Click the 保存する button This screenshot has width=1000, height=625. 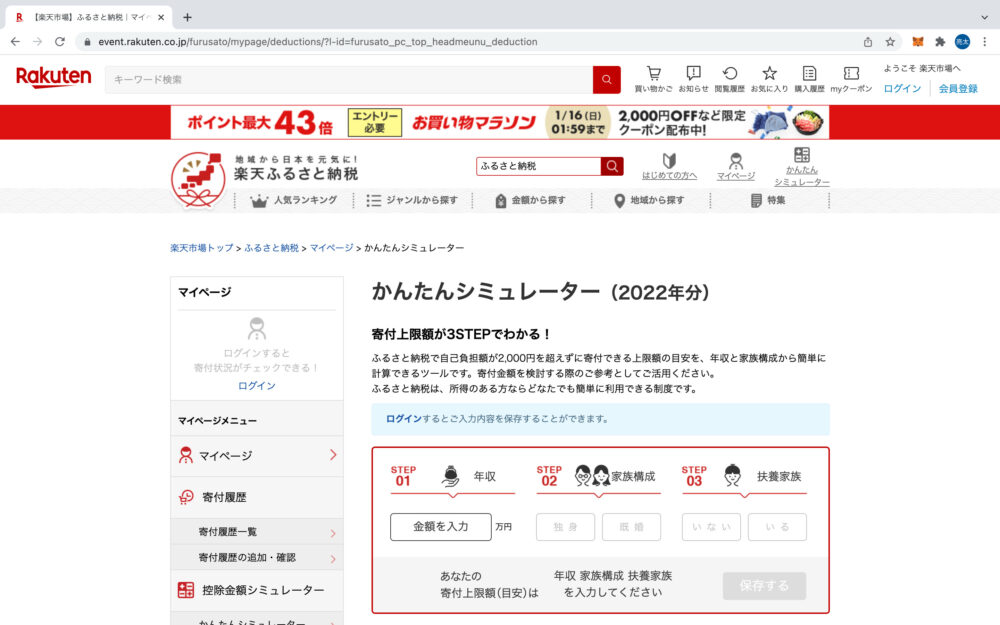point(764,585)
